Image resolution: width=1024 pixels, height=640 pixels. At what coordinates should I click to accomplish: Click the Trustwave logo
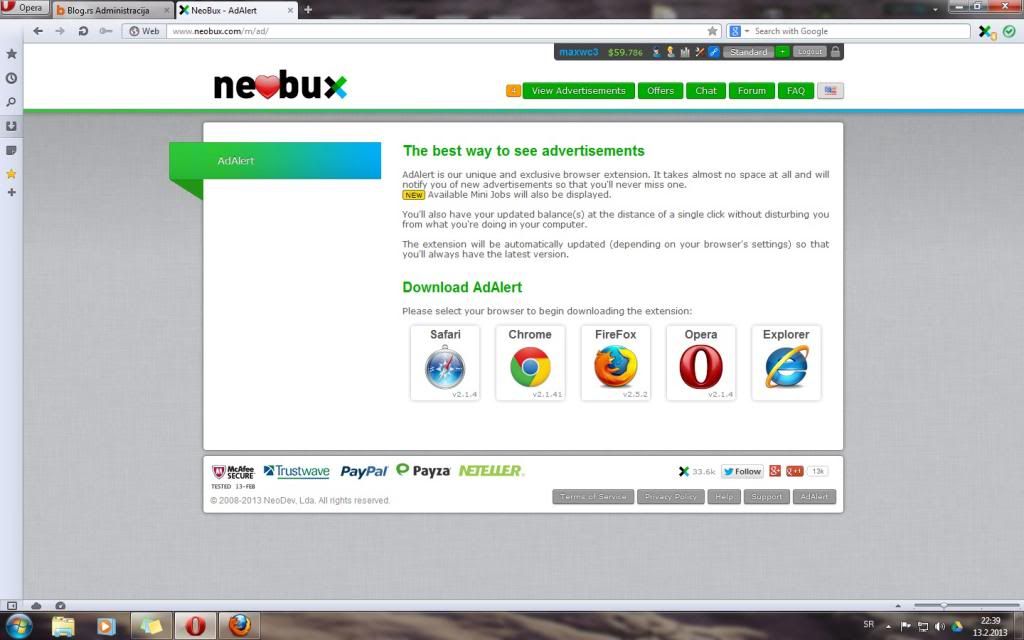click(296, 472)
